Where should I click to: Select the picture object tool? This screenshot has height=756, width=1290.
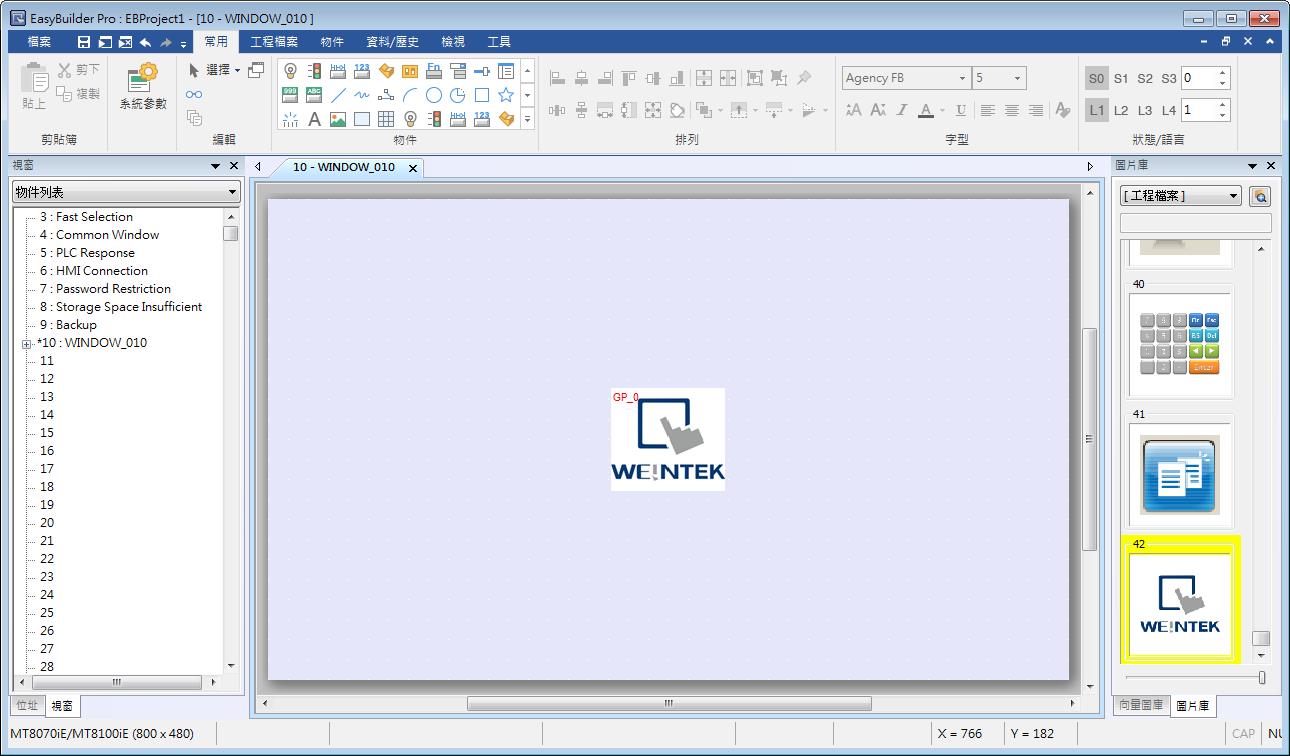click(x=338, y=119)
